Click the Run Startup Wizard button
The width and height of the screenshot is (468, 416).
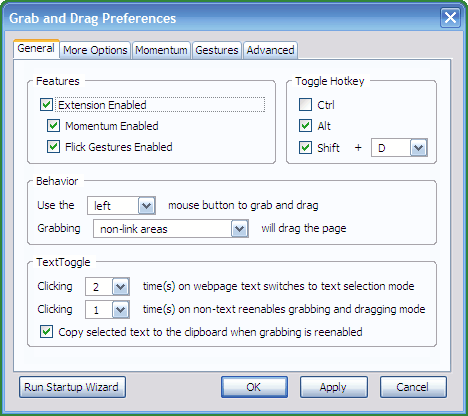[72, 387]
